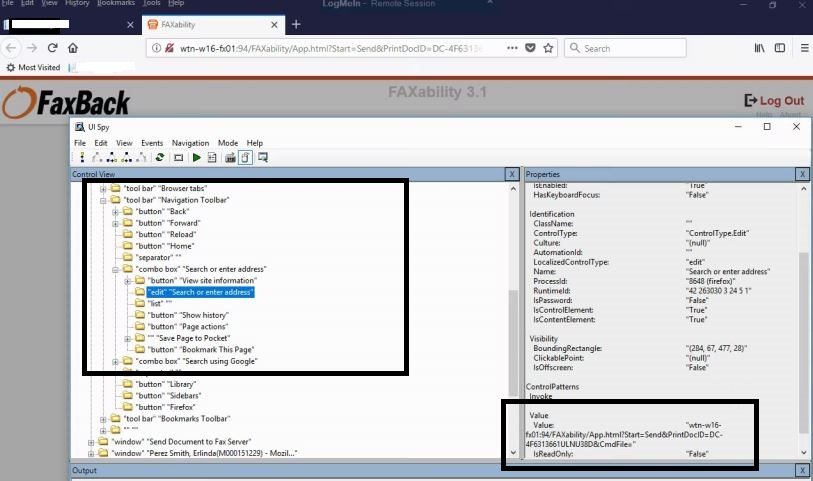This screenshot has width=813, height=481.
Task: Close the FAXability tab
Action: (x=274, y=24)
